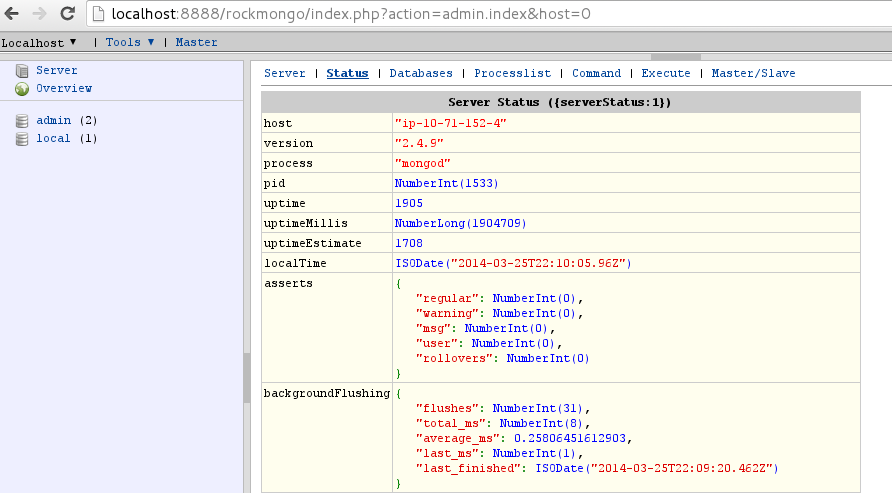This screenshot has height=493, width=892.
Task: Switch to the Databases tab
Action: tap(421, 73)
